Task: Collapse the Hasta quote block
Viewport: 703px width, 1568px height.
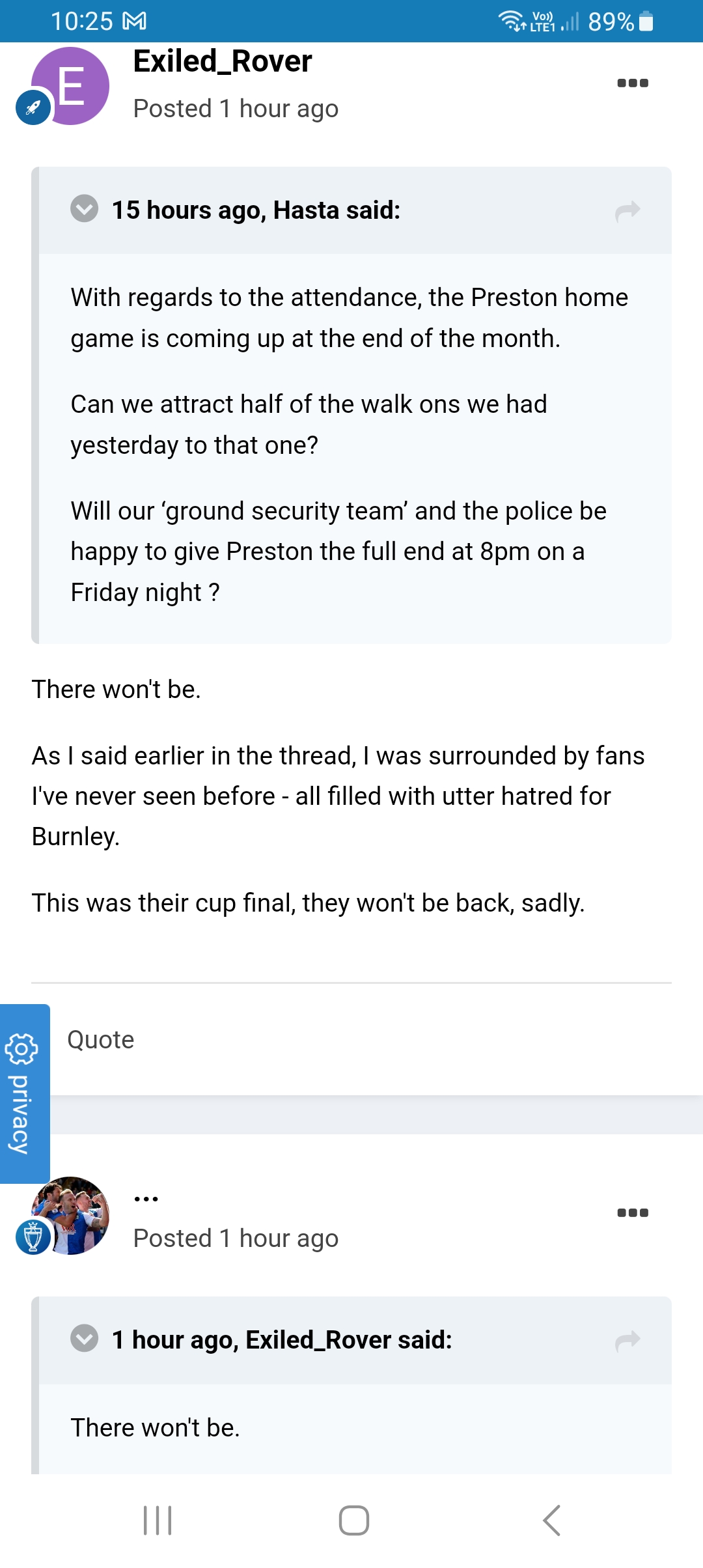Action: click(85, 209)
